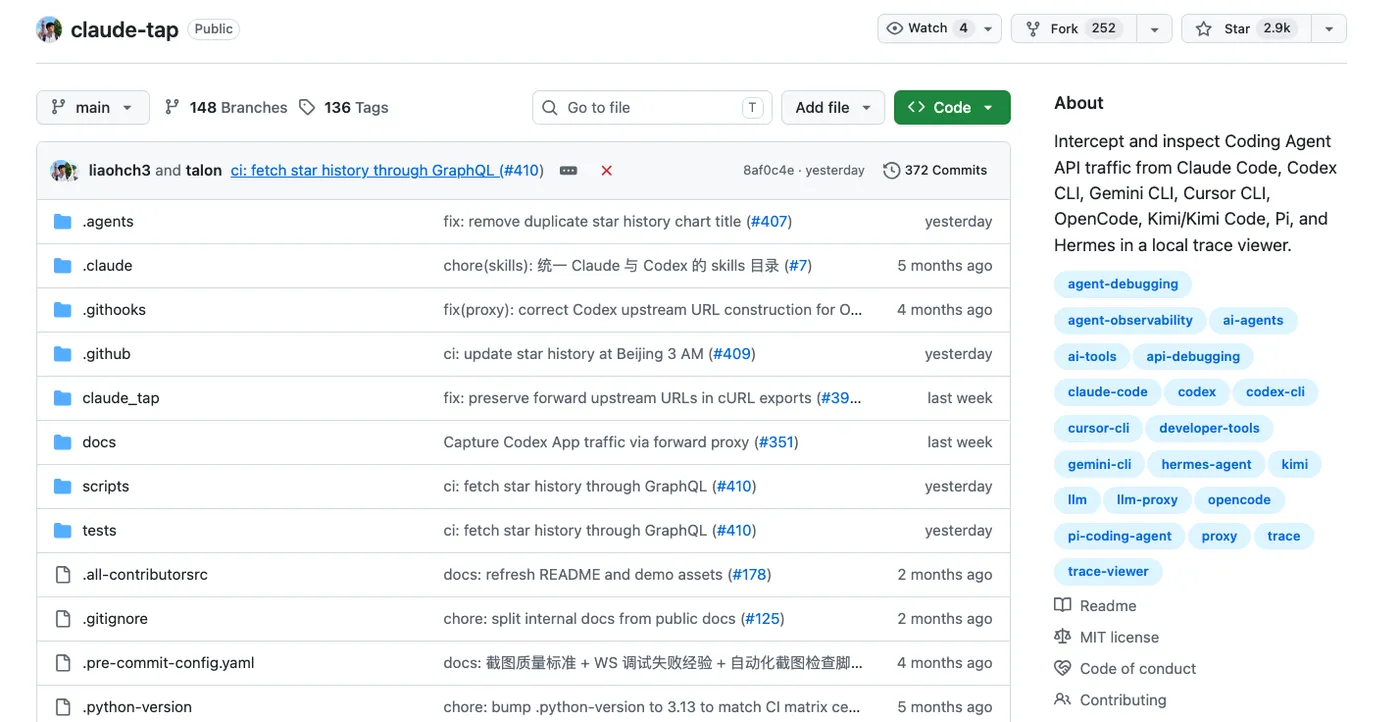
Task: Click inside the Go to file field
Action: point(652,107)
